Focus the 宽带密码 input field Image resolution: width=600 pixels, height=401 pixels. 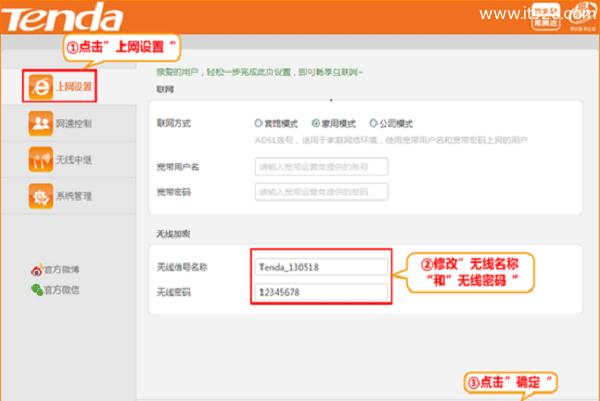coord(321,192)
